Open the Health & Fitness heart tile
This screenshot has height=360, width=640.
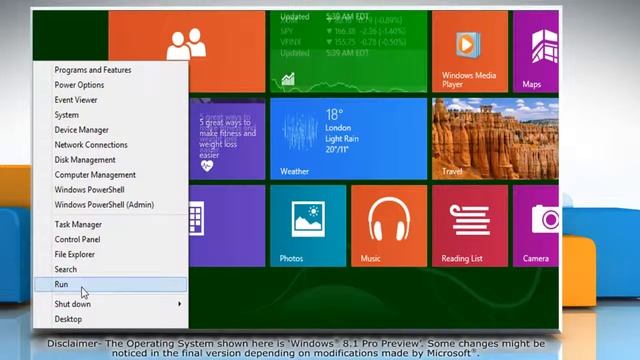tap(227, 139)
